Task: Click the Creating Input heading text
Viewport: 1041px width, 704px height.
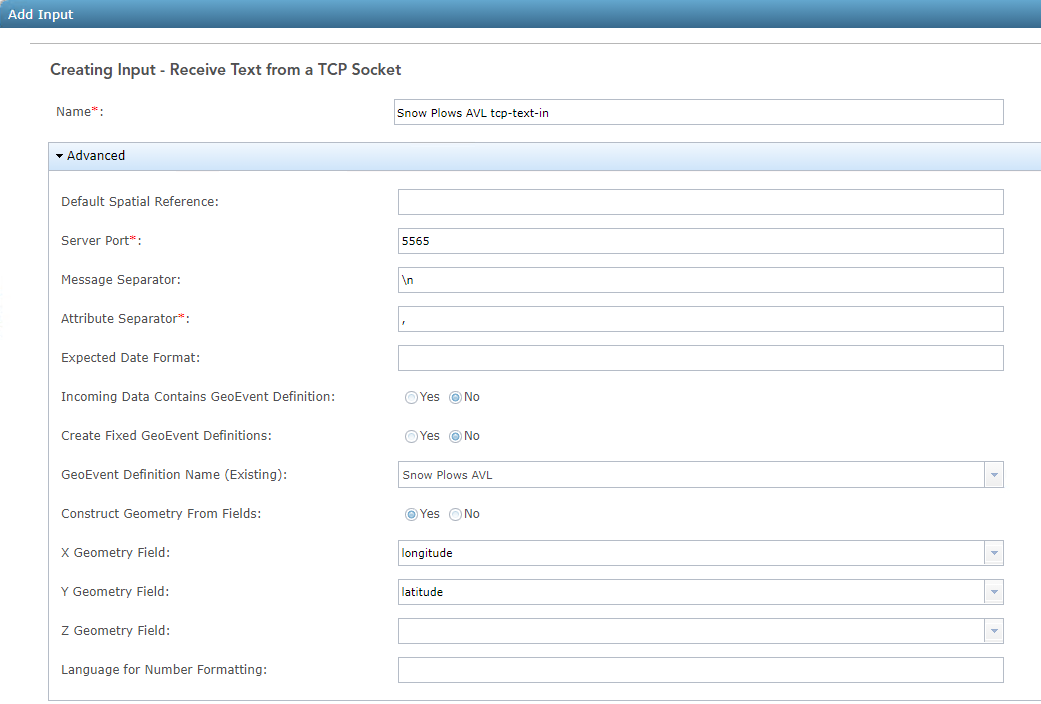Action: (x=225, y=69)
